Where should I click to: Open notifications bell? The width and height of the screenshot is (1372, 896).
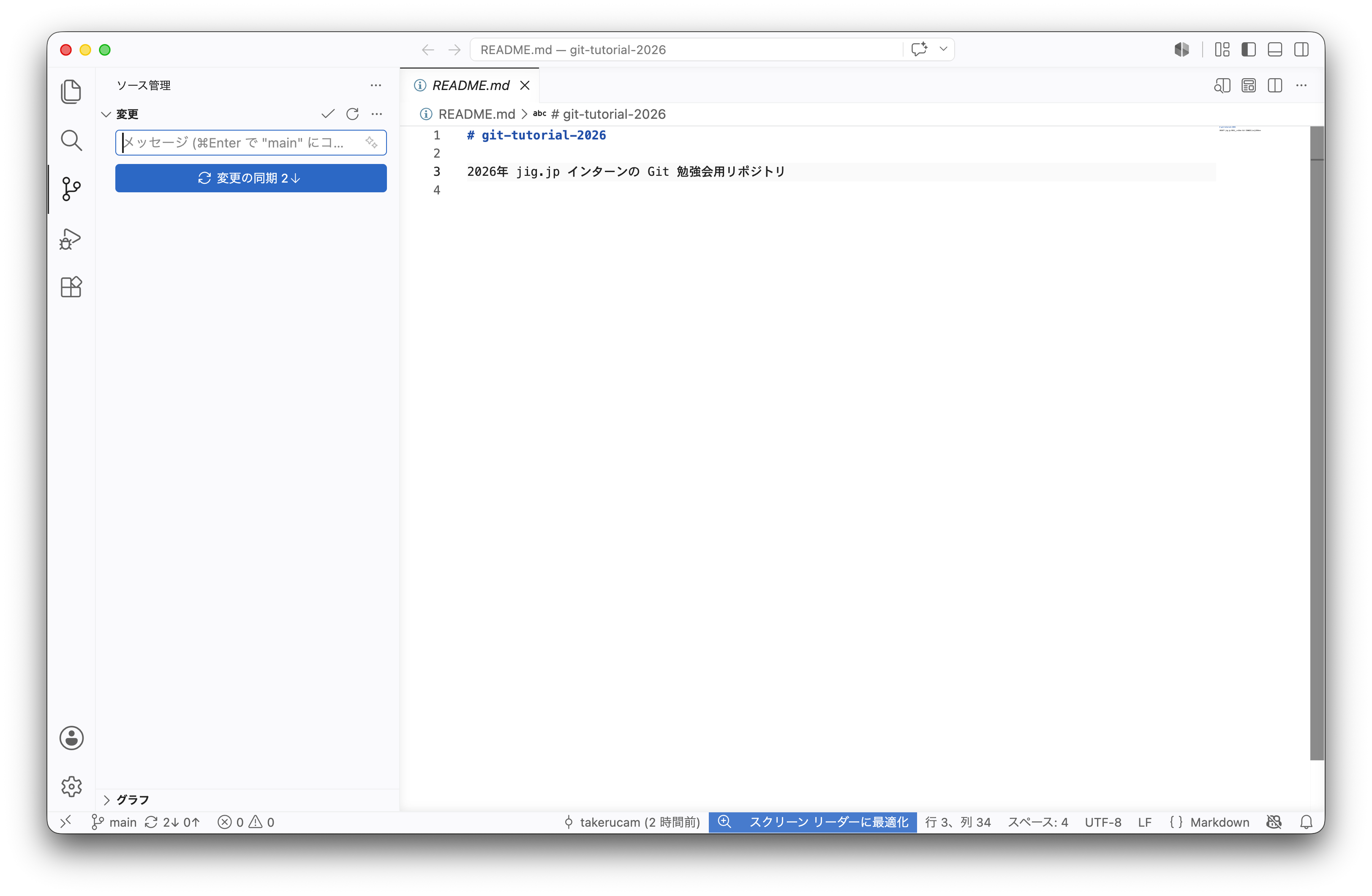tap(1306, 822)
